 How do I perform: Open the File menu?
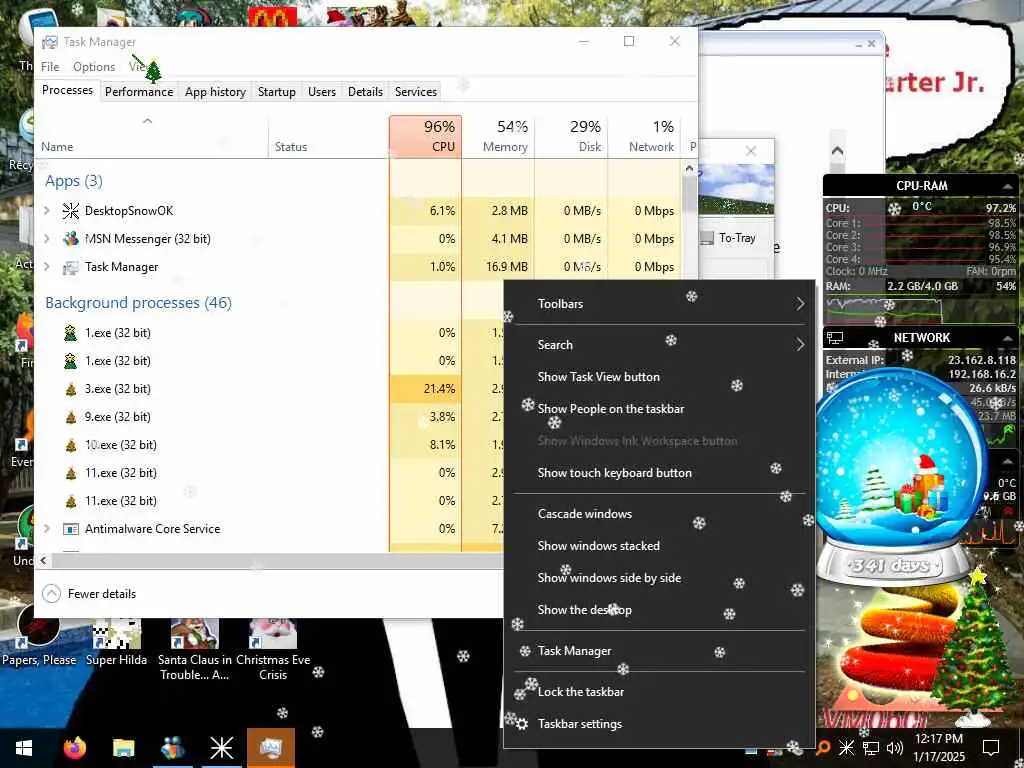(50, 67)
